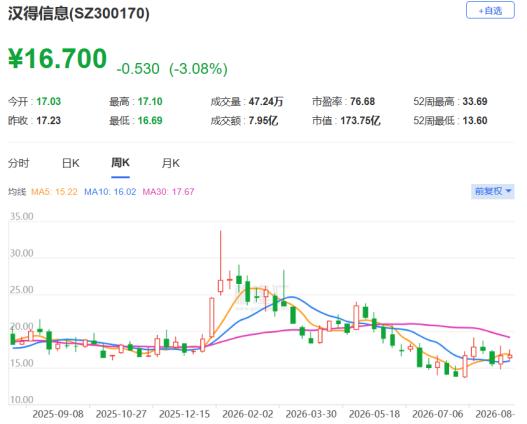
Task: Click the tall red candle peaking near 33
Action: tap(220, 263)
